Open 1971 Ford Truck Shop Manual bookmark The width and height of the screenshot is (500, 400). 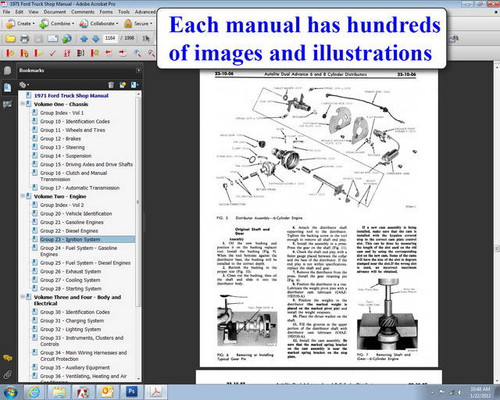(71, 96)
